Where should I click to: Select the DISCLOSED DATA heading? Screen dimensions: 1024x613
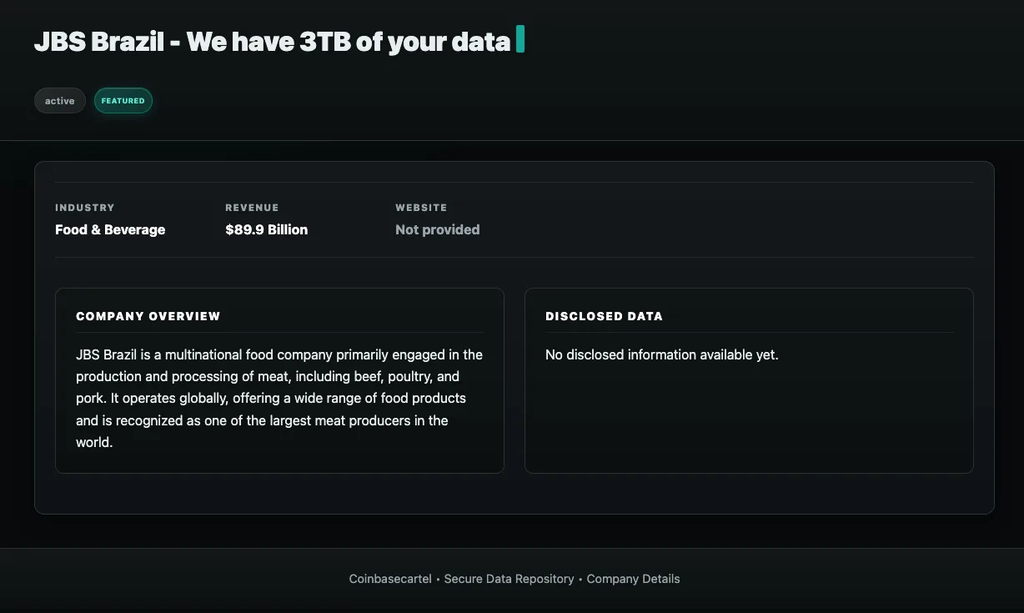(604, 316)
